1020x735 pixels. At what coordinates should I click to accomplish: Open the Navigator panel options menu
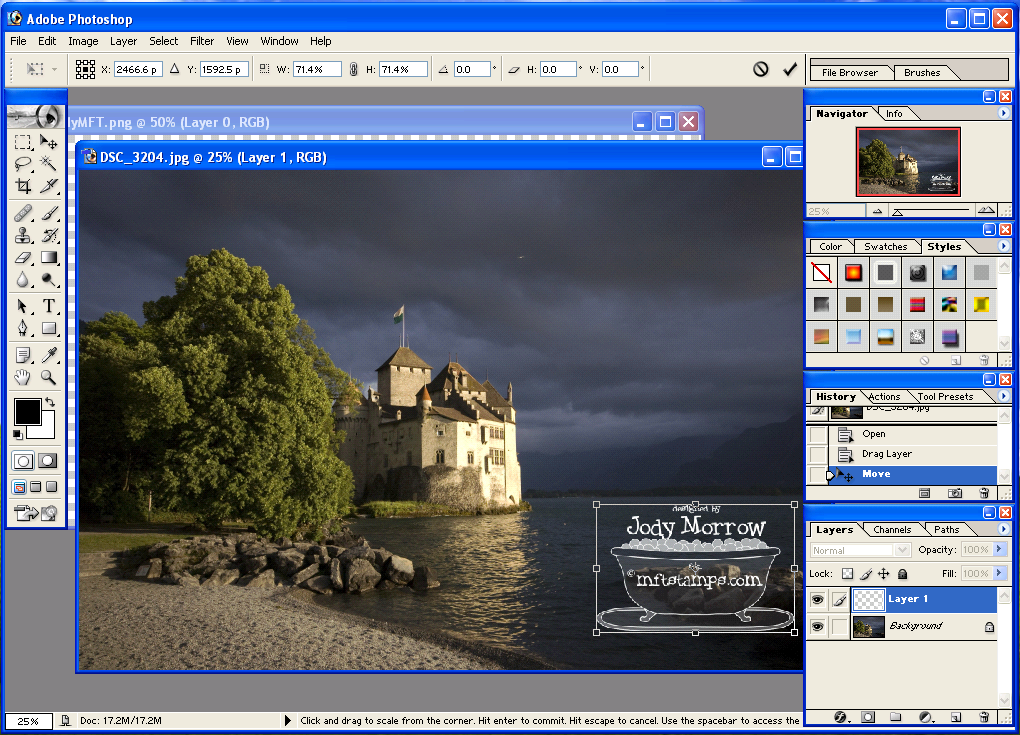point(1003,113)
